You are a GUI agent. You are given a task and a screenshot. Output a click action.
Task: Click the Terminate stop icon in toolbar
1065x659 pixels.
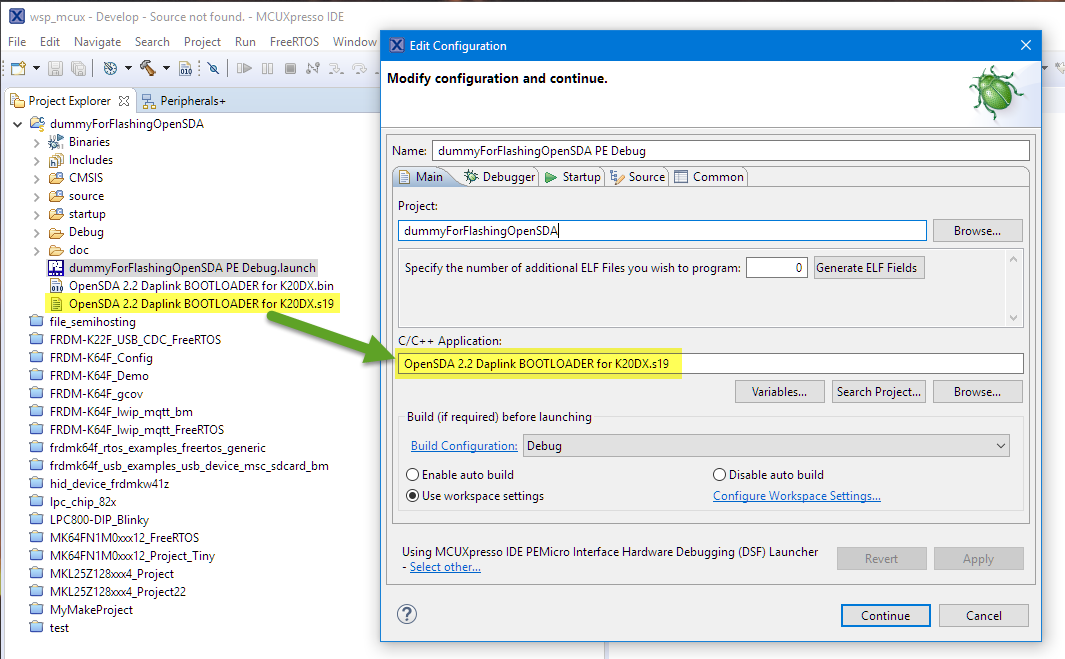click(290, 68)
